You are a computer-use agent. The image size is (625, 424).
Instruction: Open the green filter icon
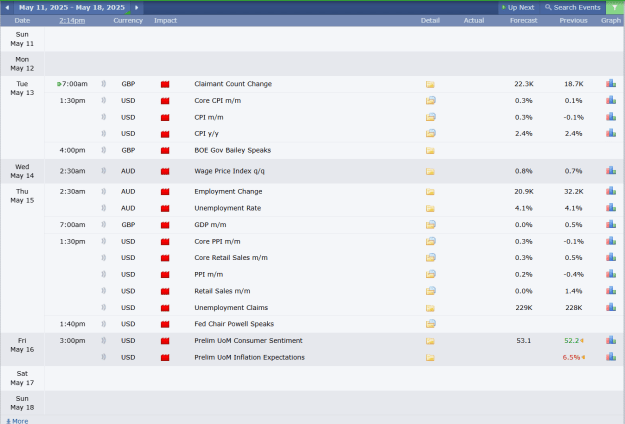[x=615, y=8]
